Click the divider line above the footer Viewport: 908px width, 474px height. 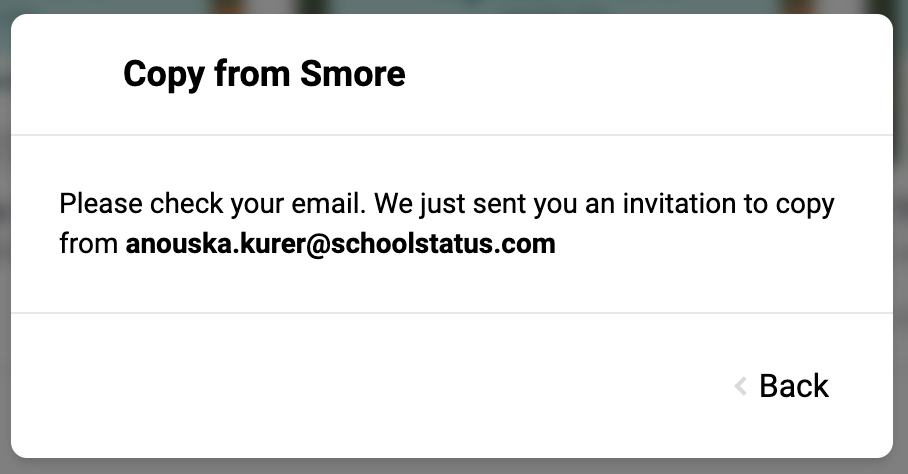pos(452,313)
